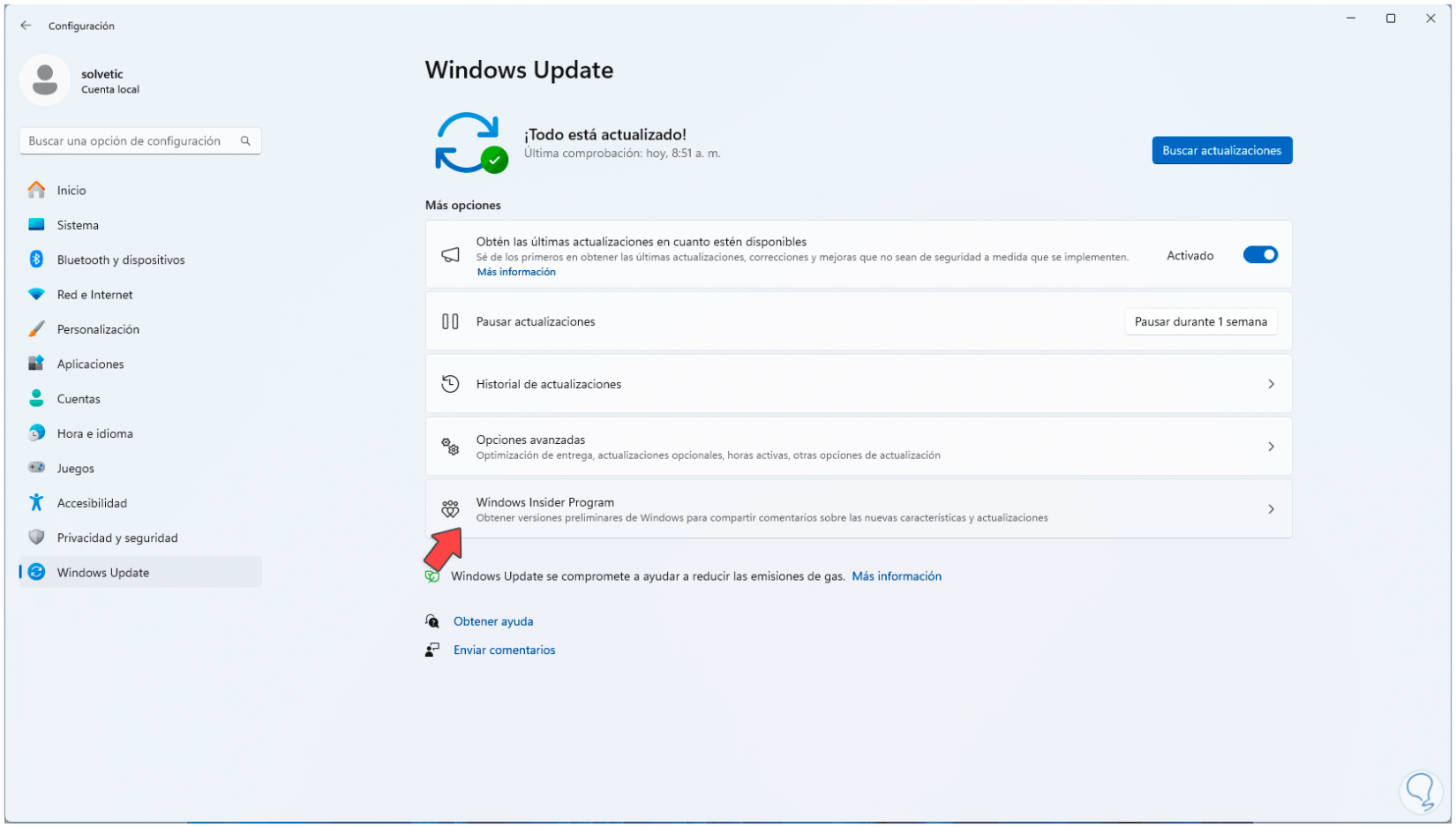
Task: Close the Configuración window
Action: (x=1430, y=19)
